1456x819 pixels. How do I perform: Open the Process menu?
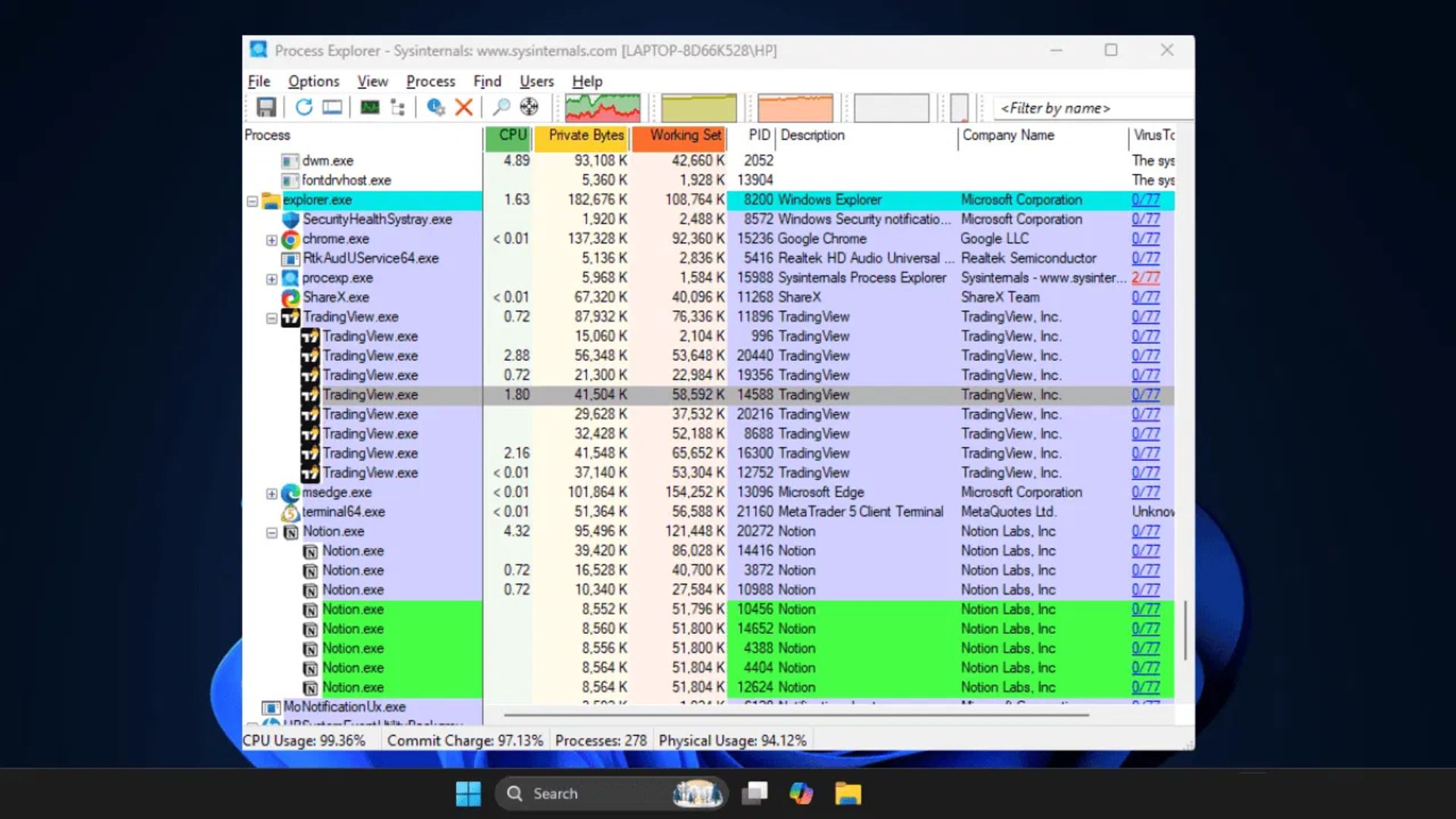coord(430,81)
